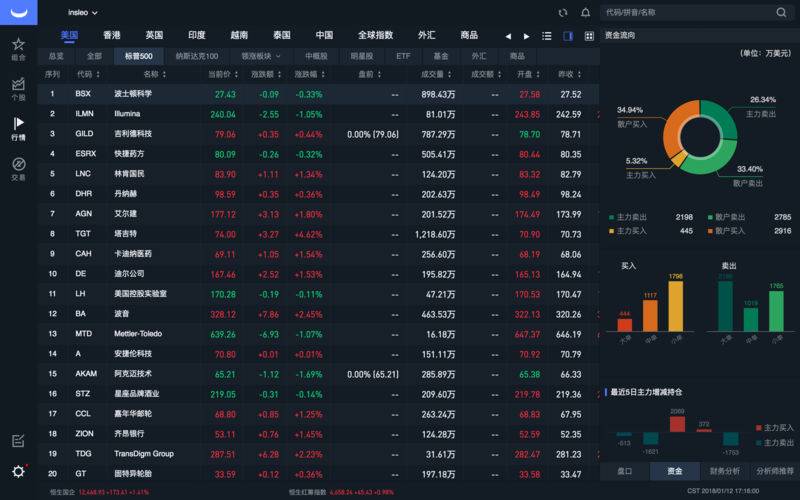Sort by the 成交量 column arrows

(x=449, y=74)
